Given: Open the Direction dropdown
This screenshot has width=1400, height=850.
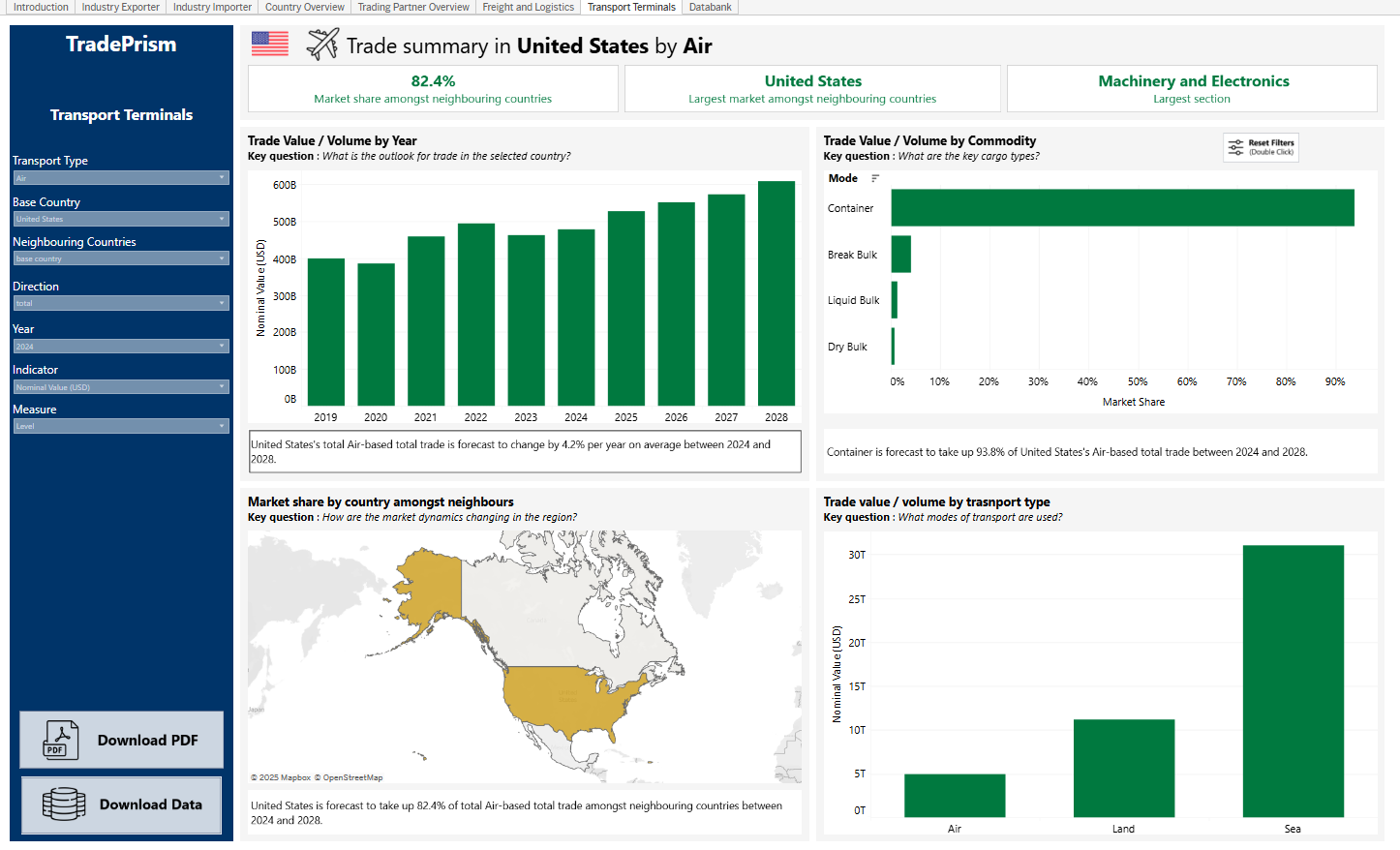Looking at the screenshot, I should [121, 303].
